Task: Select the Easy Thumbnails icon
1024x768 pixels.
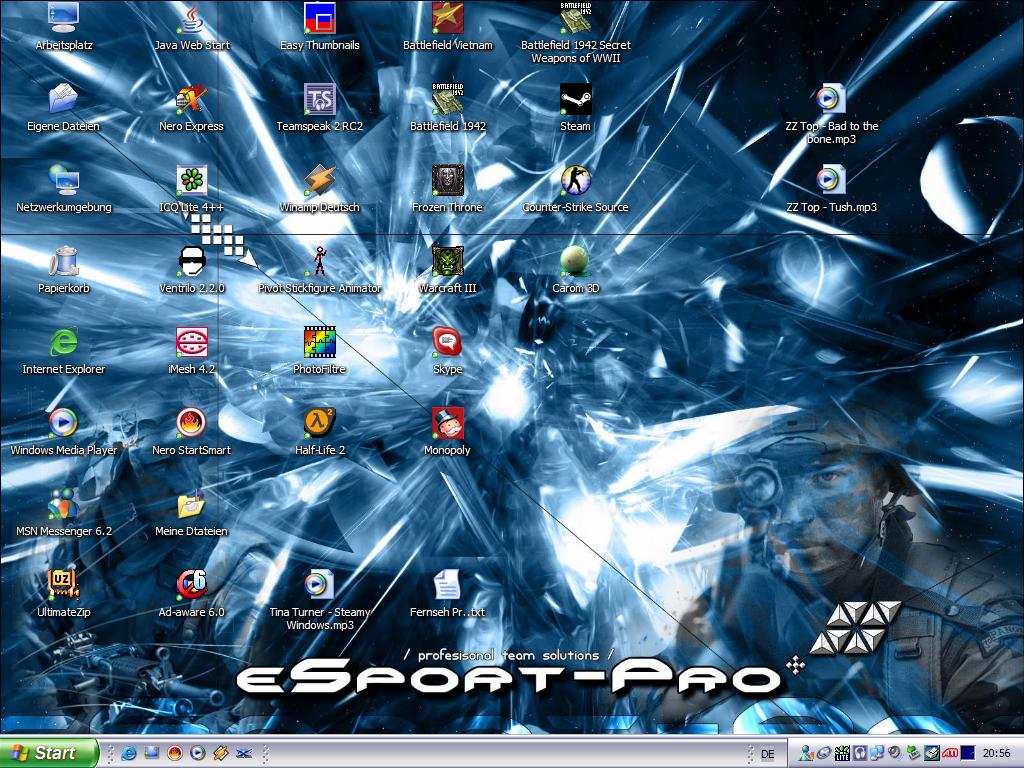Action: (x=320, y=27)
